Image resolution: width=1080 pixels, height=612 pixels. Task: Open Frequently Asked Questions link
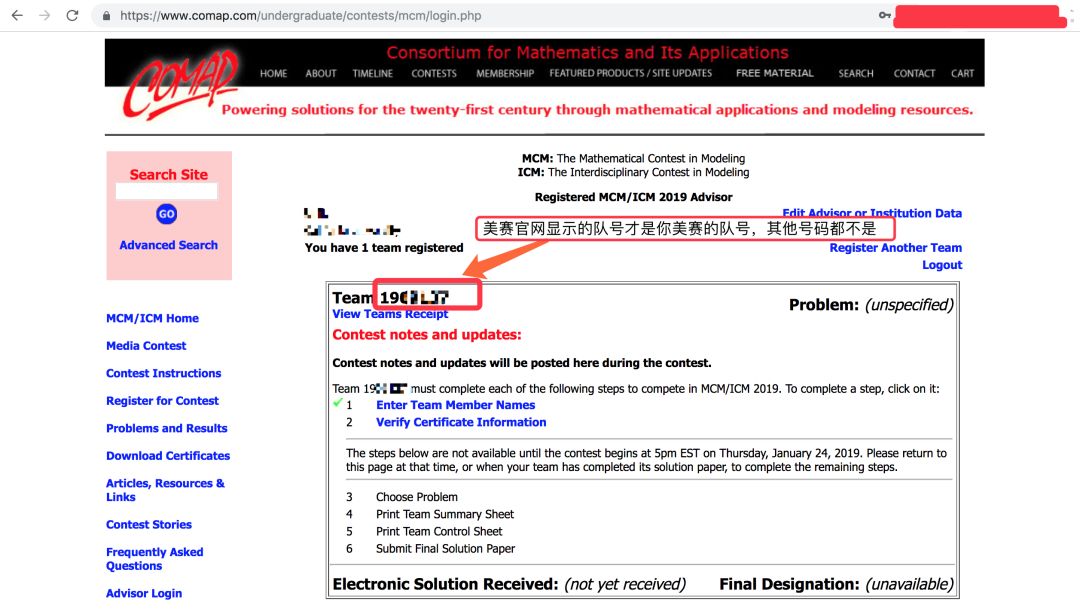coord(154,559)
